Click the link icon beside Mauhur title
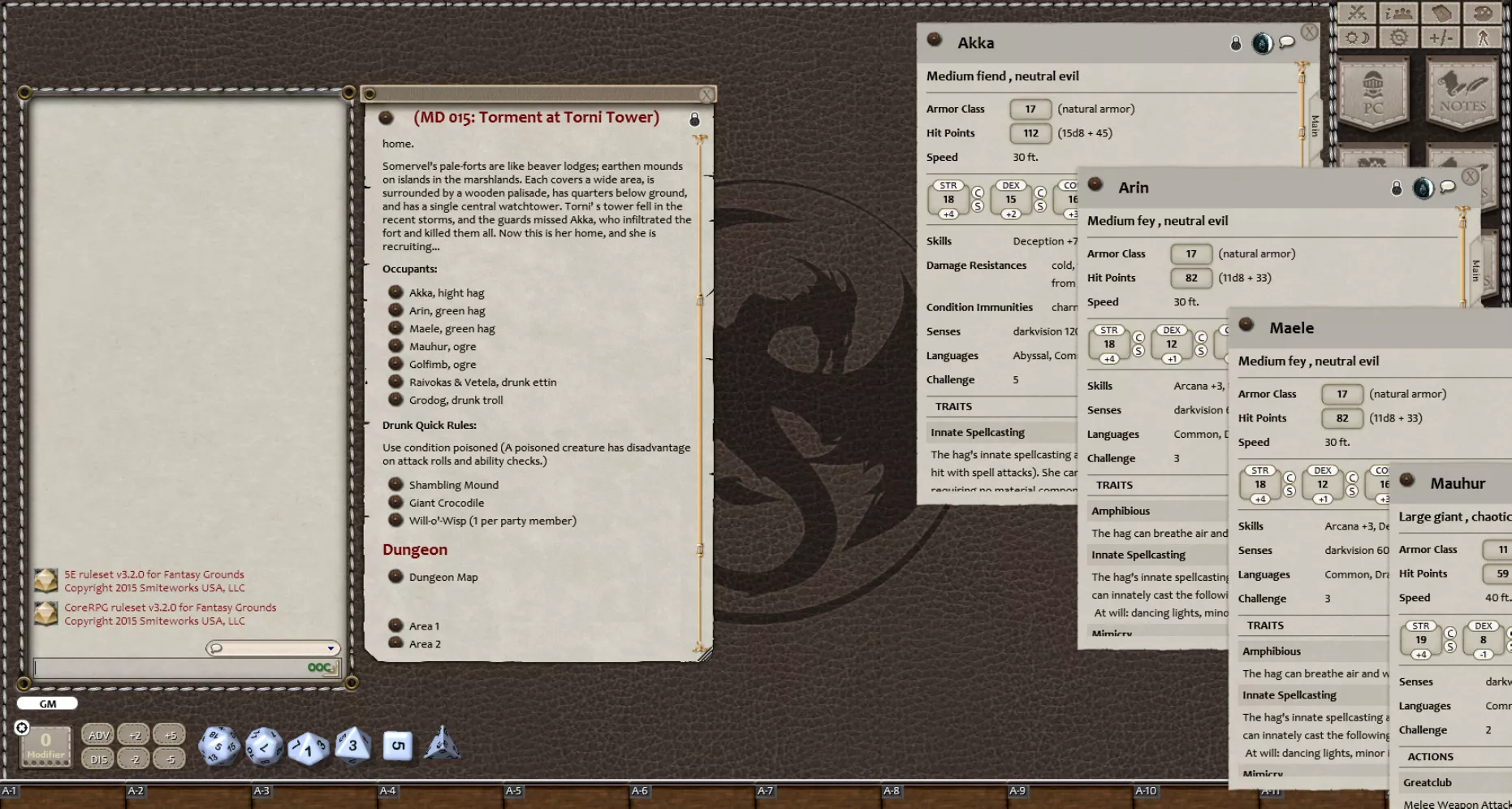 point(1407,479)
